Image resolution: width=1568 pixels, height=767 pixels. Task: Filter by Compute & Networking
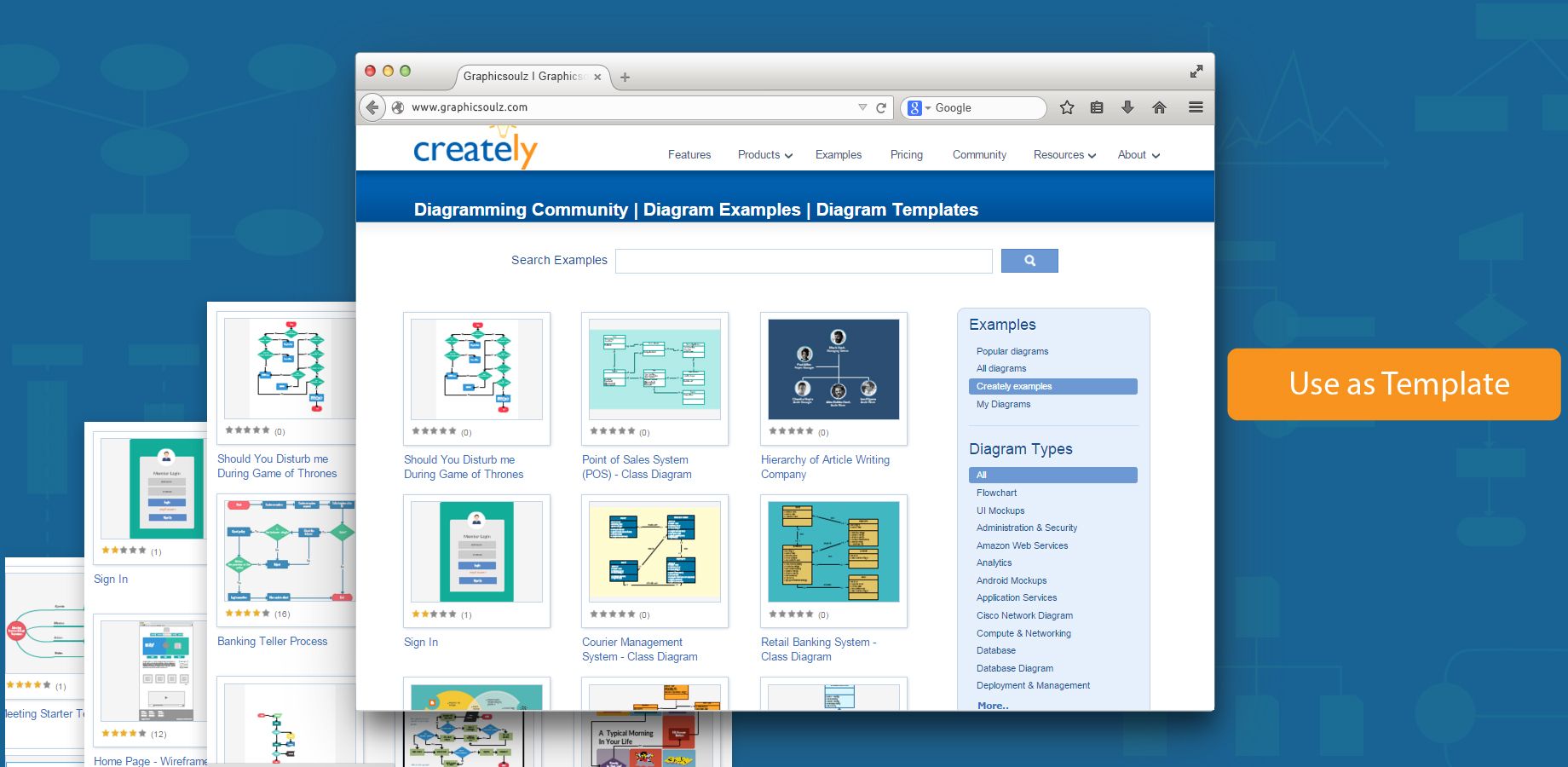pos(1023,633)
